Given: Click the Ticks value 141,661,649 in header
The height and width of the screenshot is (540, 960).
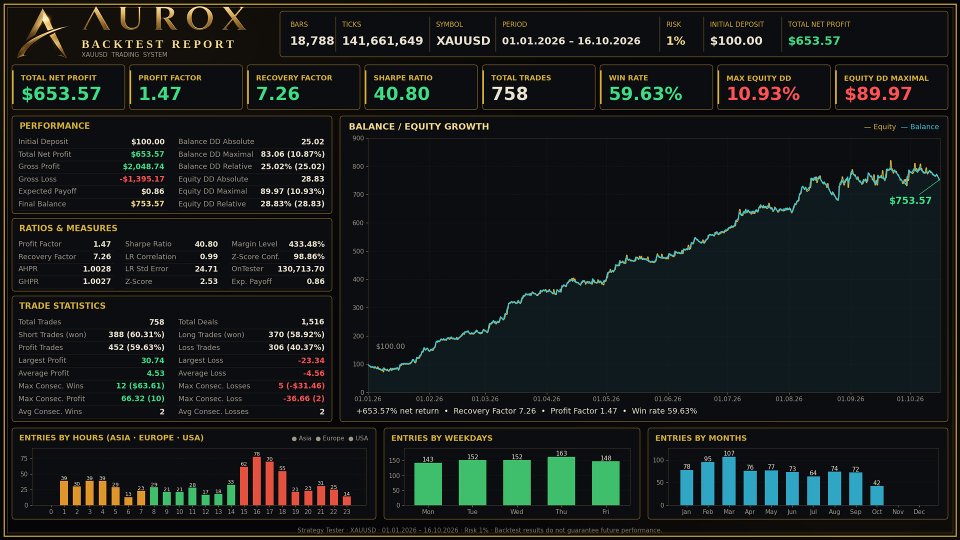Looking at the screenshot, I should [x=382, y=41].
